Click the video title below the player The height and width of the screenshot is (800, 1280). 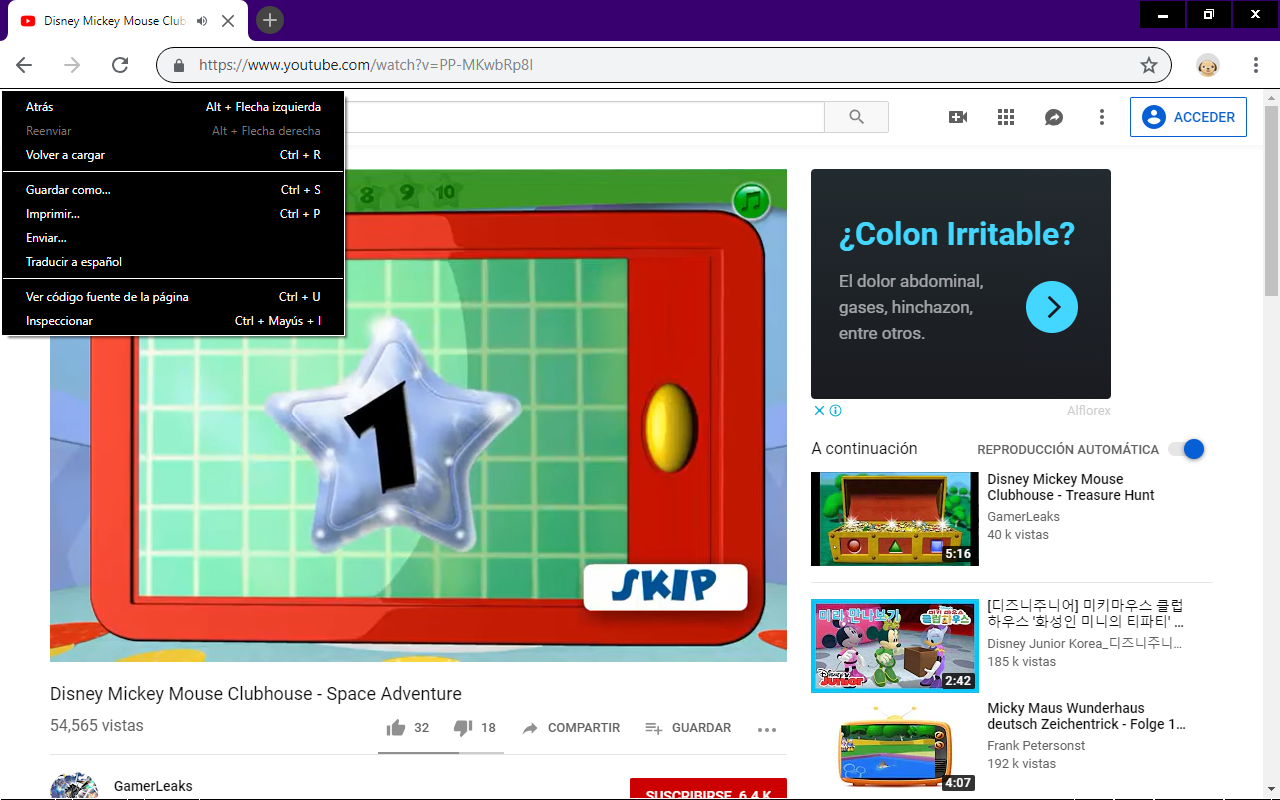click(x=256, y=694)
